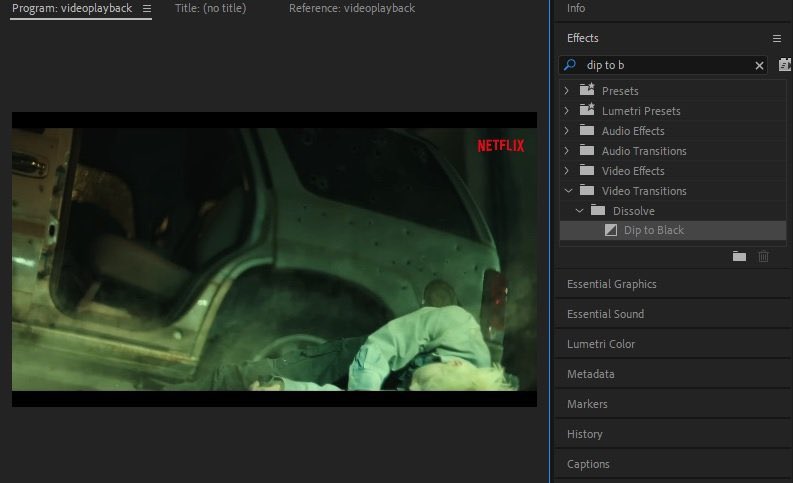Click the Video Effects folder icon
Image resolution: width=793 pixels, height=483 pixels.
[587, 170]
